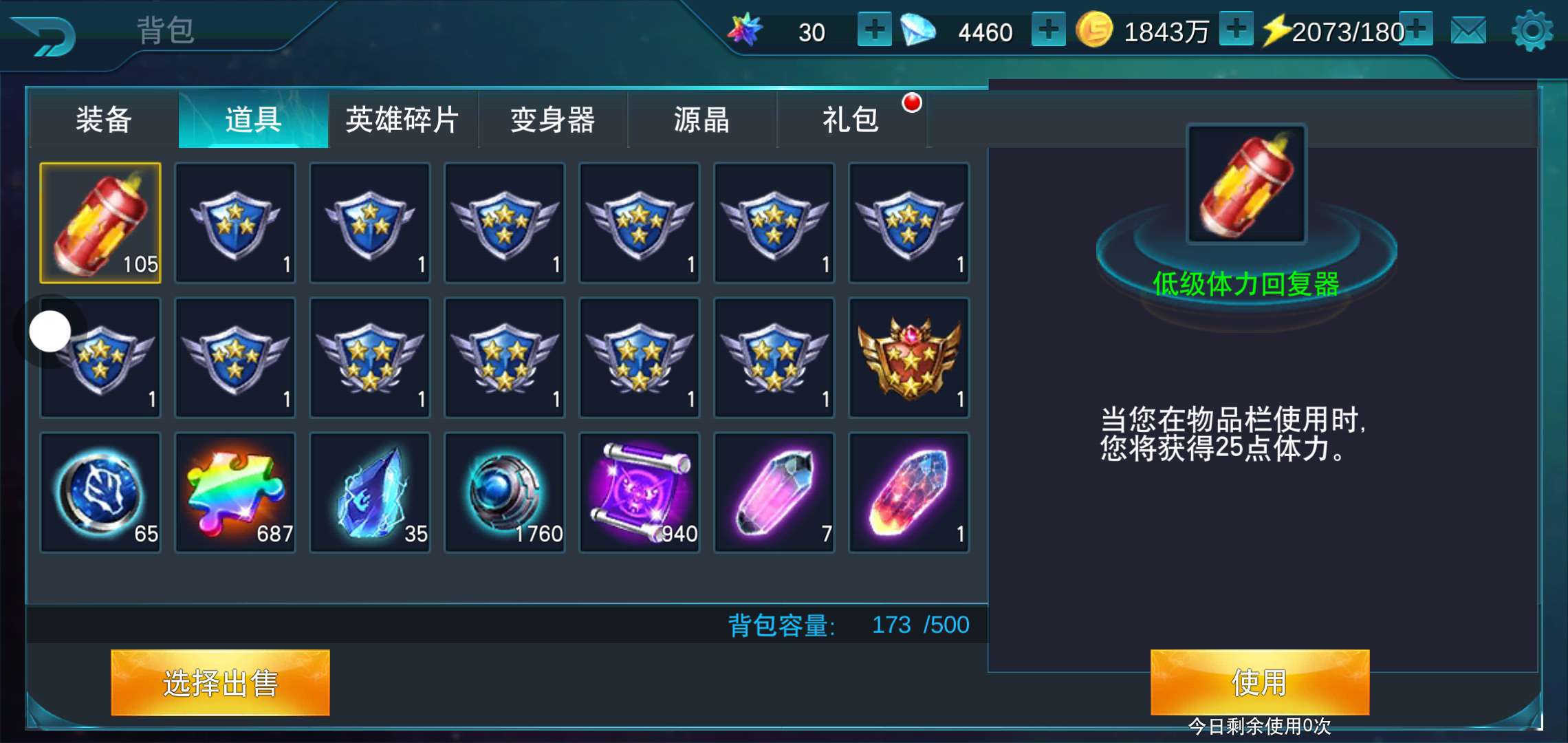Select the golden red star badge item
The height and width of the screenshot is (743, 1568).
[x=909, y=358]
